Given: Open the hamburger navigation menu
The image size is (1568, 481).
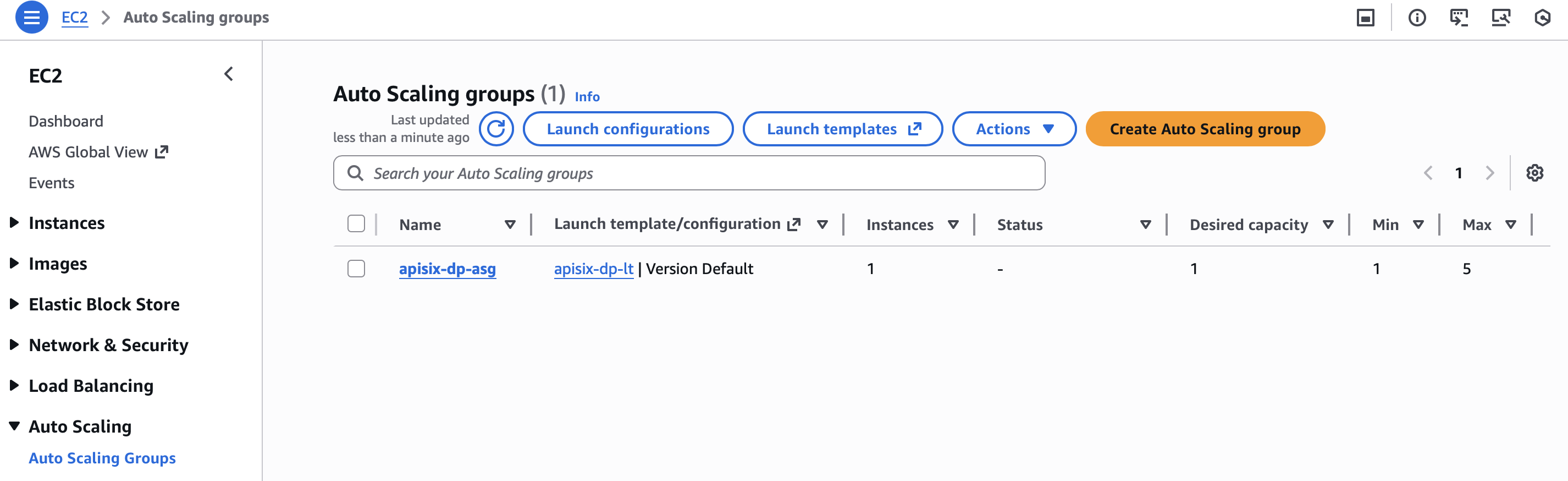Looking at the screenshot, I should tap(32, 18).
